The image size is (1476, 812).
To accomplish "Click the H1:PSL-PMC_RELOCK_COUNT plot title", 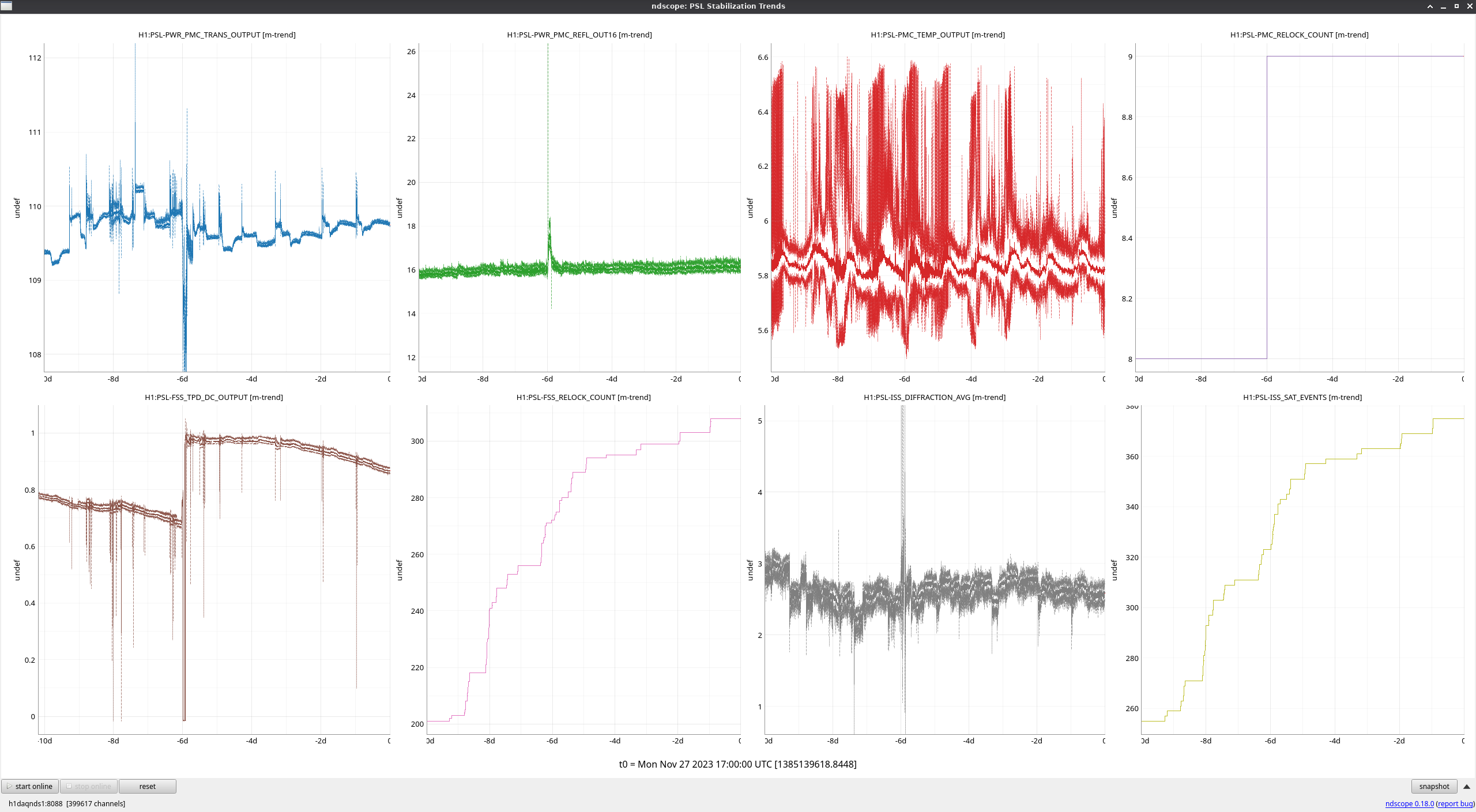I will click(x=1299, y=35).
